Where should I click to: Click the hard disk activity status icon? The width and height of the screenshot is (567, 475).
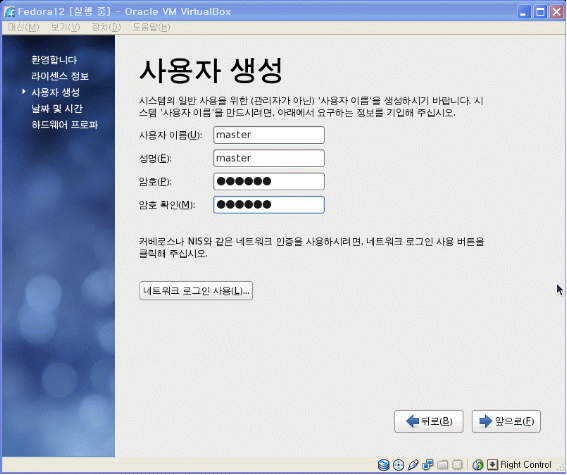pos(383,465)
